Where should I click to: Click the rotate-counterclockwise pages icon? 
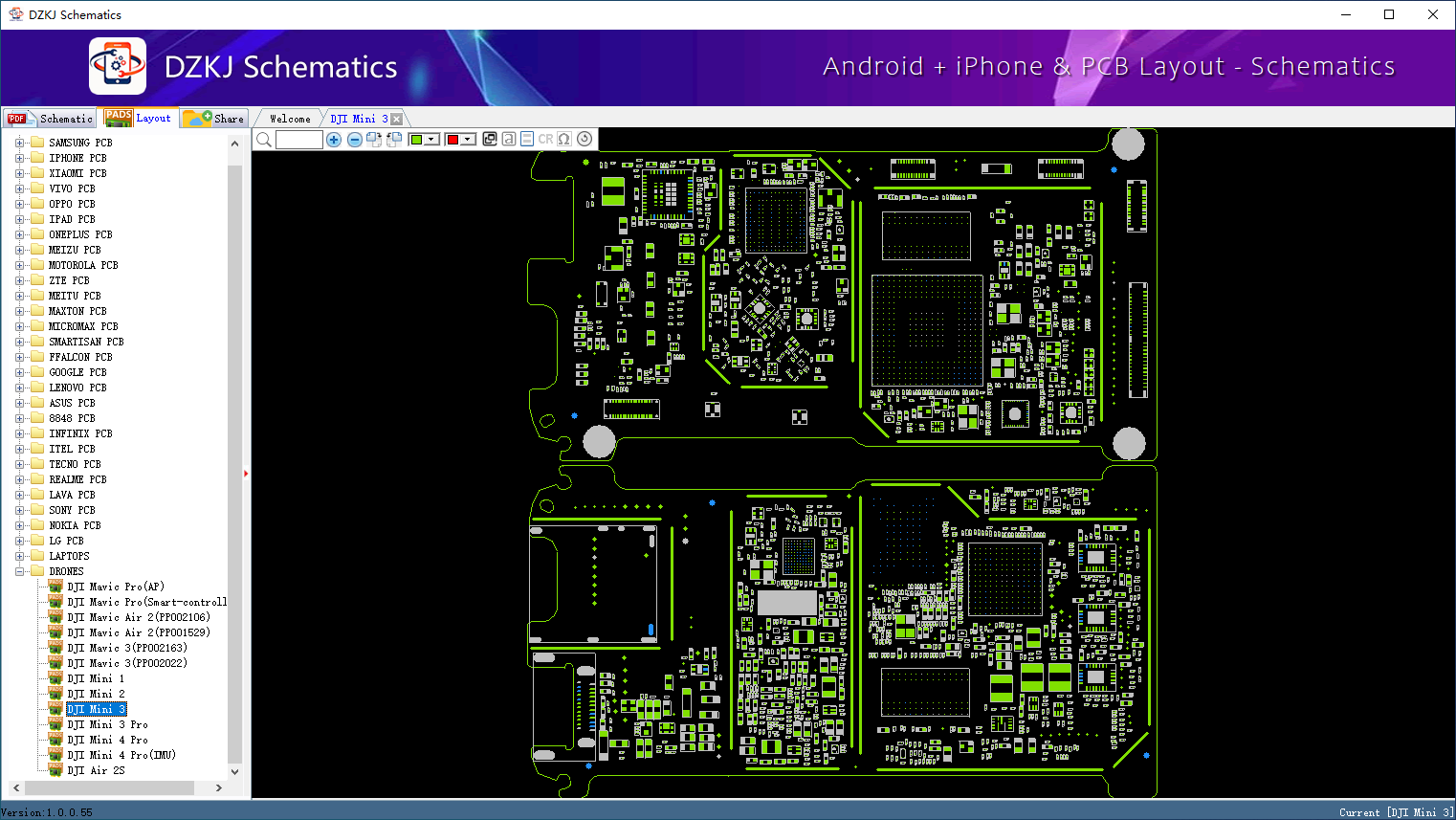pyautogui.click(x=394, y=140)
